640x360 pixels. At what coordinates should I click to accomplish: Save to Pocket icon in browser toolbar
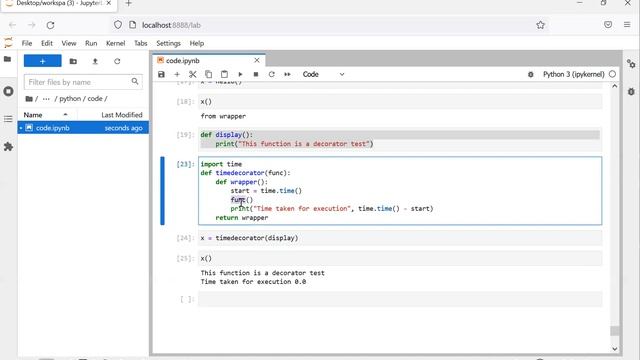coord(608,25)
